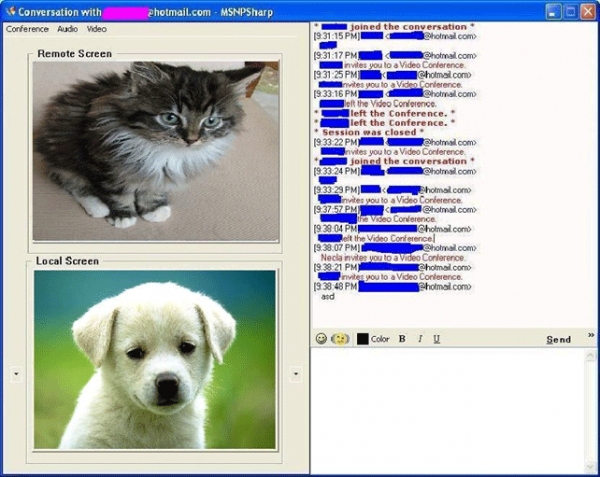The image size is (600, 477).
Task: Click the Send button
Action: point(558,339)
